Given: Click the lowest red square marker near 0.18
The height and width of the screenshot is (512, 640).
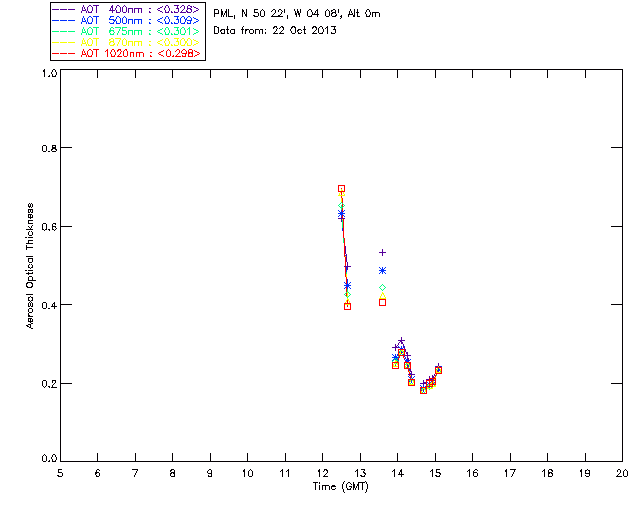Looking at the screenshot, I should 423,391.
